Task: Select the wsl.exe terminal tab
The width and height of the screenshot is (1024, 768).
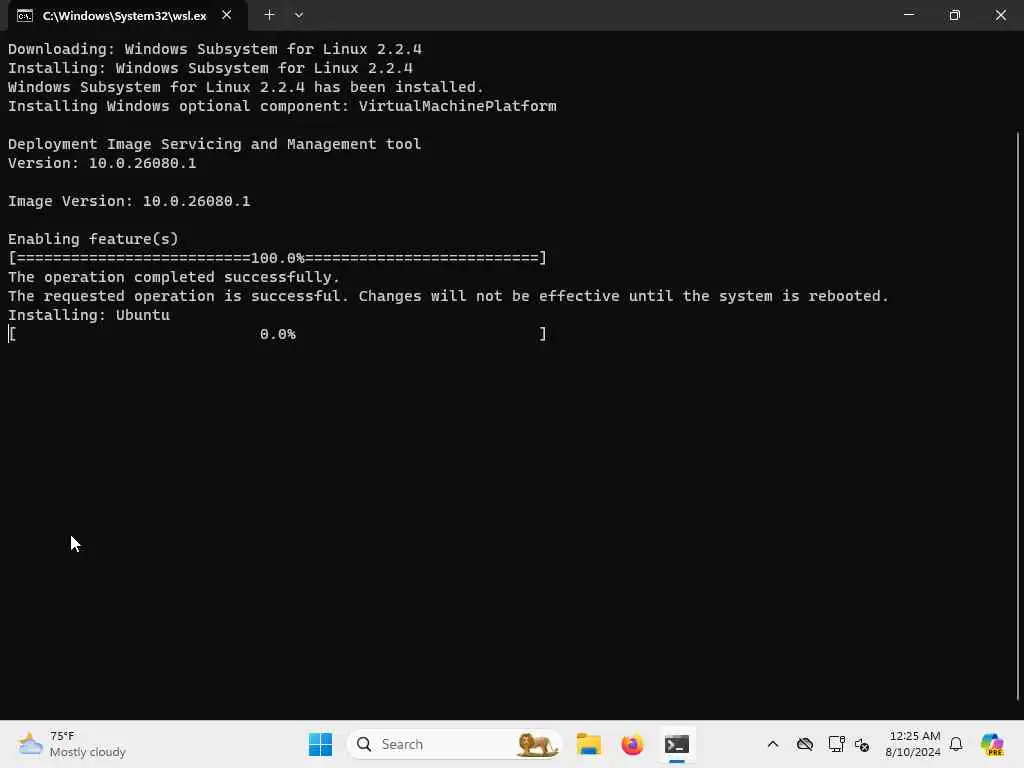Action: [x=127, y=16]
